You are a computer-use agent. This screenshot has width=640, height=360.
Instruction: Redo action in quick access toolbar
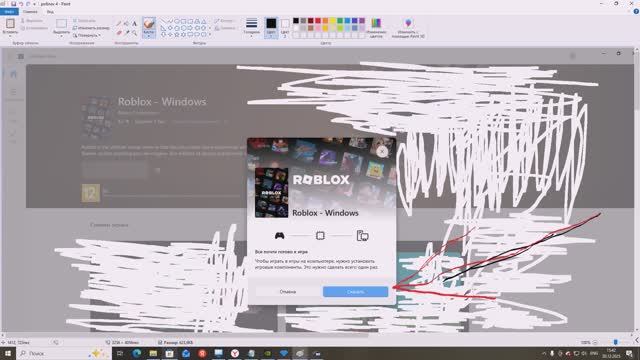pyautogui.click(x=28, y=4)
